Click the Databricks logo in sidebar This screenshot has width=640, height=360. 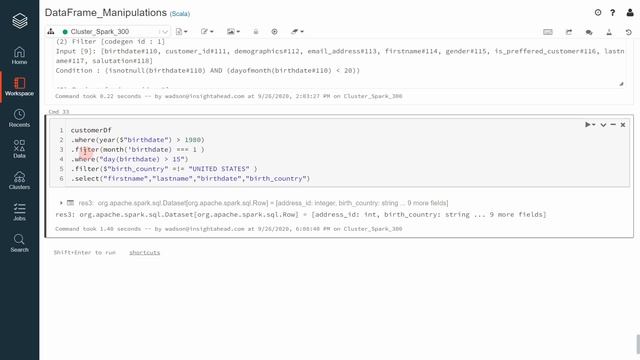(20, 21)
